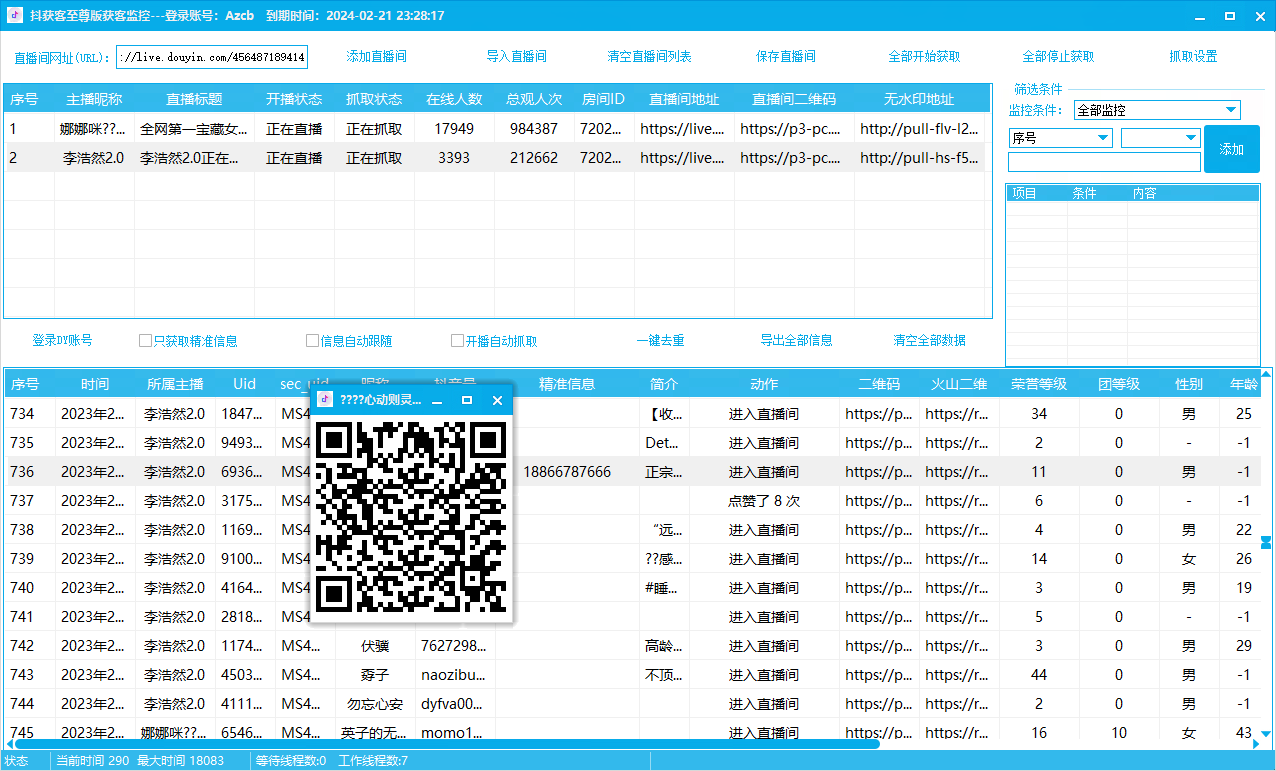Click the QR code image in the popup
The width and height of the screenshot is (1276, 771).
[411, 516]
